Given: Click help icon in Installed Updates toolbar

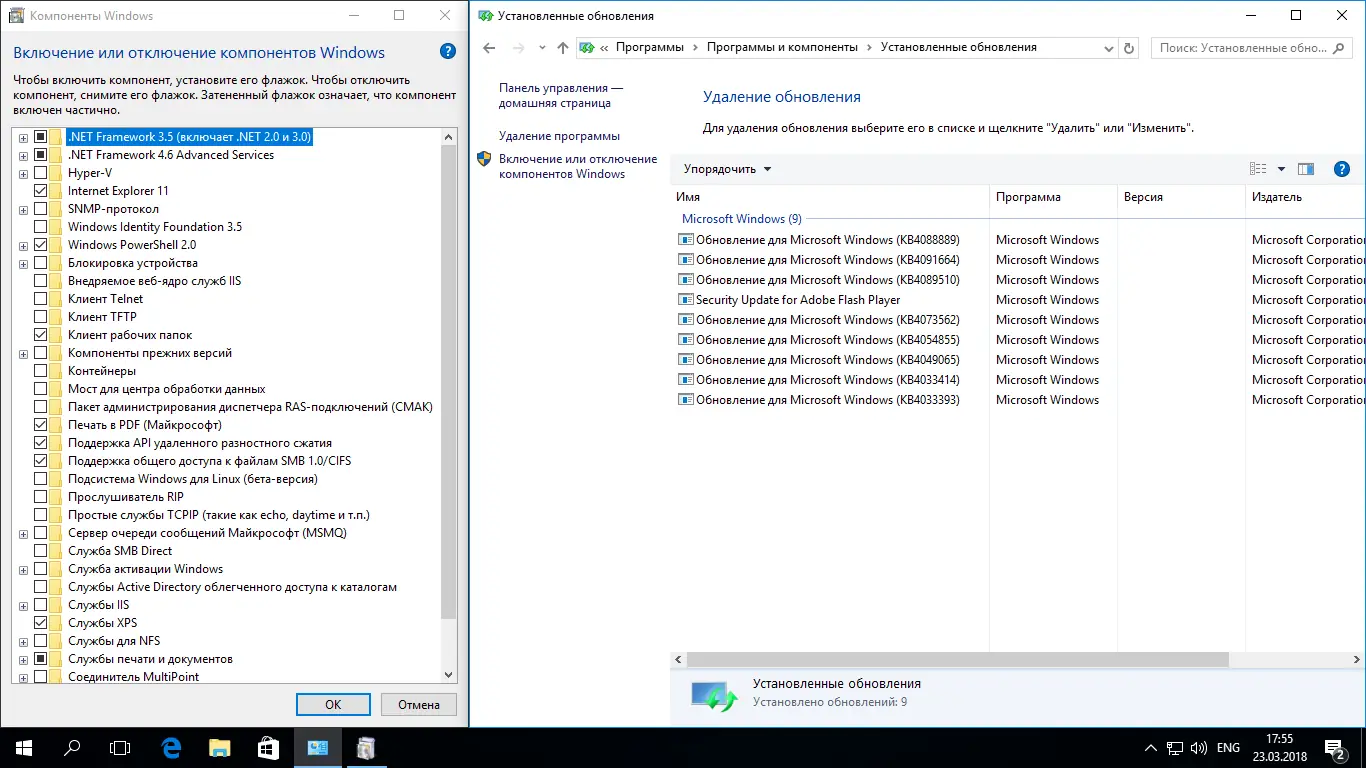Looking at the screenshot, I should click(1342, 169).
